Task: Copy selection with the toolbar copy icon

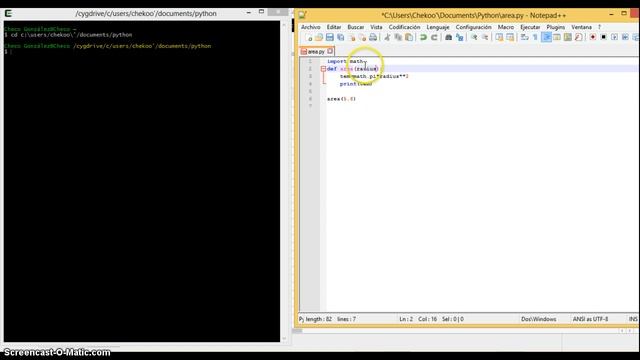Action: click(398, 38)
